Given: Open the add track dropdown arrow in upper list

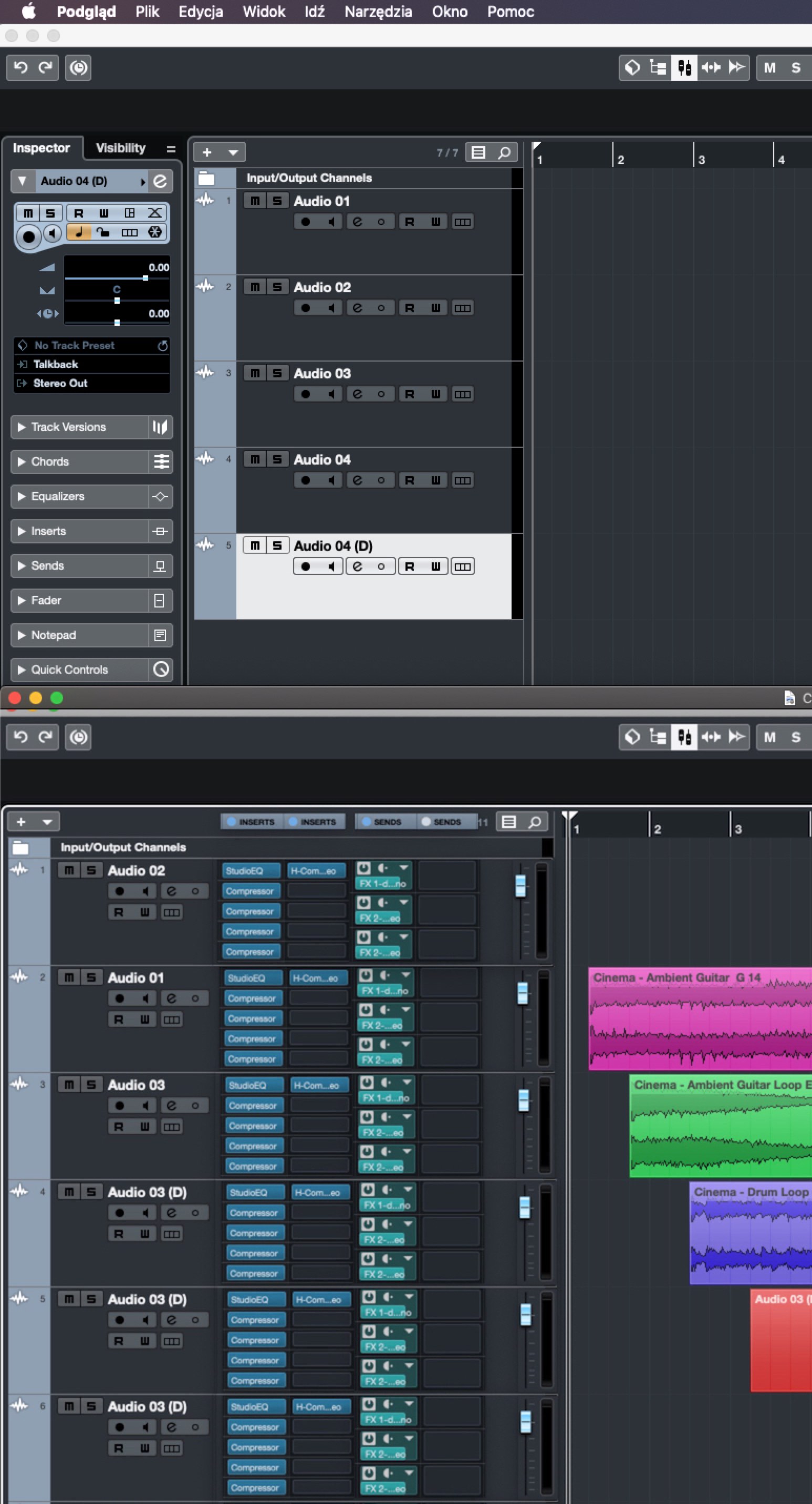Looking at the screenshot, I should pos(233,152).
